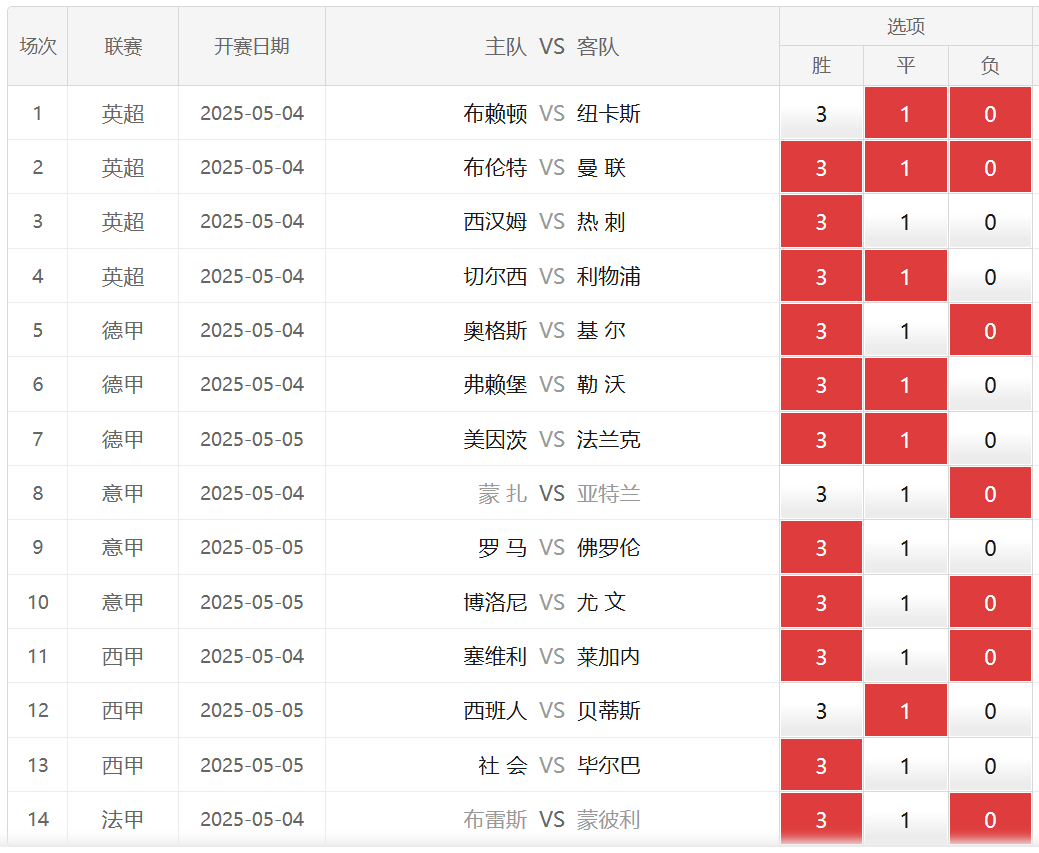
Task: Click the home team name 切尔西
Action: [x=495, y=276]
